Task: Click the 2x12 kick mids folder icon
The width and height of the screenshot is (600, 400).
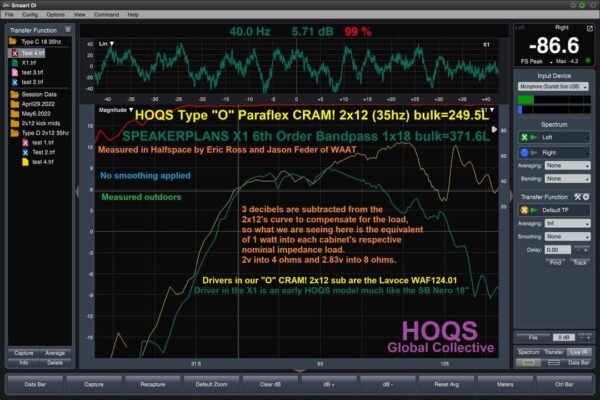Action: [x=15, y=123]
